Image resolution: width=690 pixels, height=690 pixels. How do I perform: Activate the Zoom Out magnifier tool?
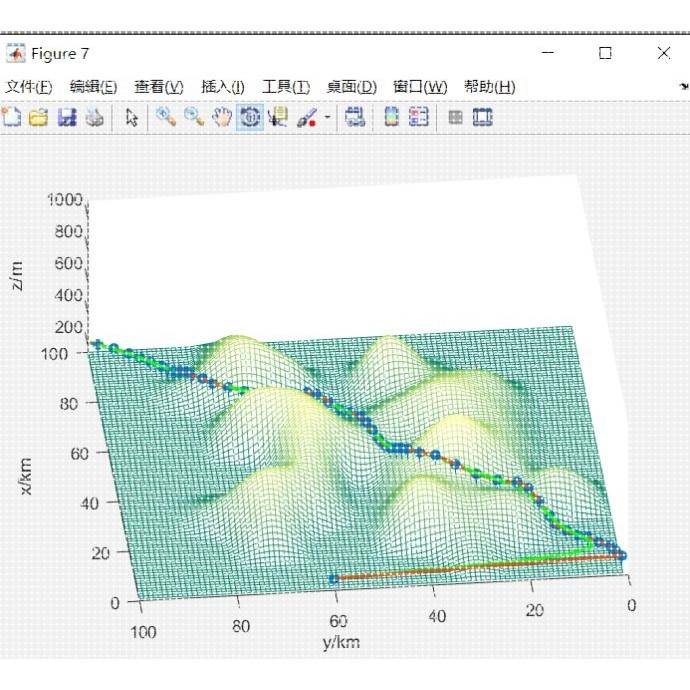point(194,117)
